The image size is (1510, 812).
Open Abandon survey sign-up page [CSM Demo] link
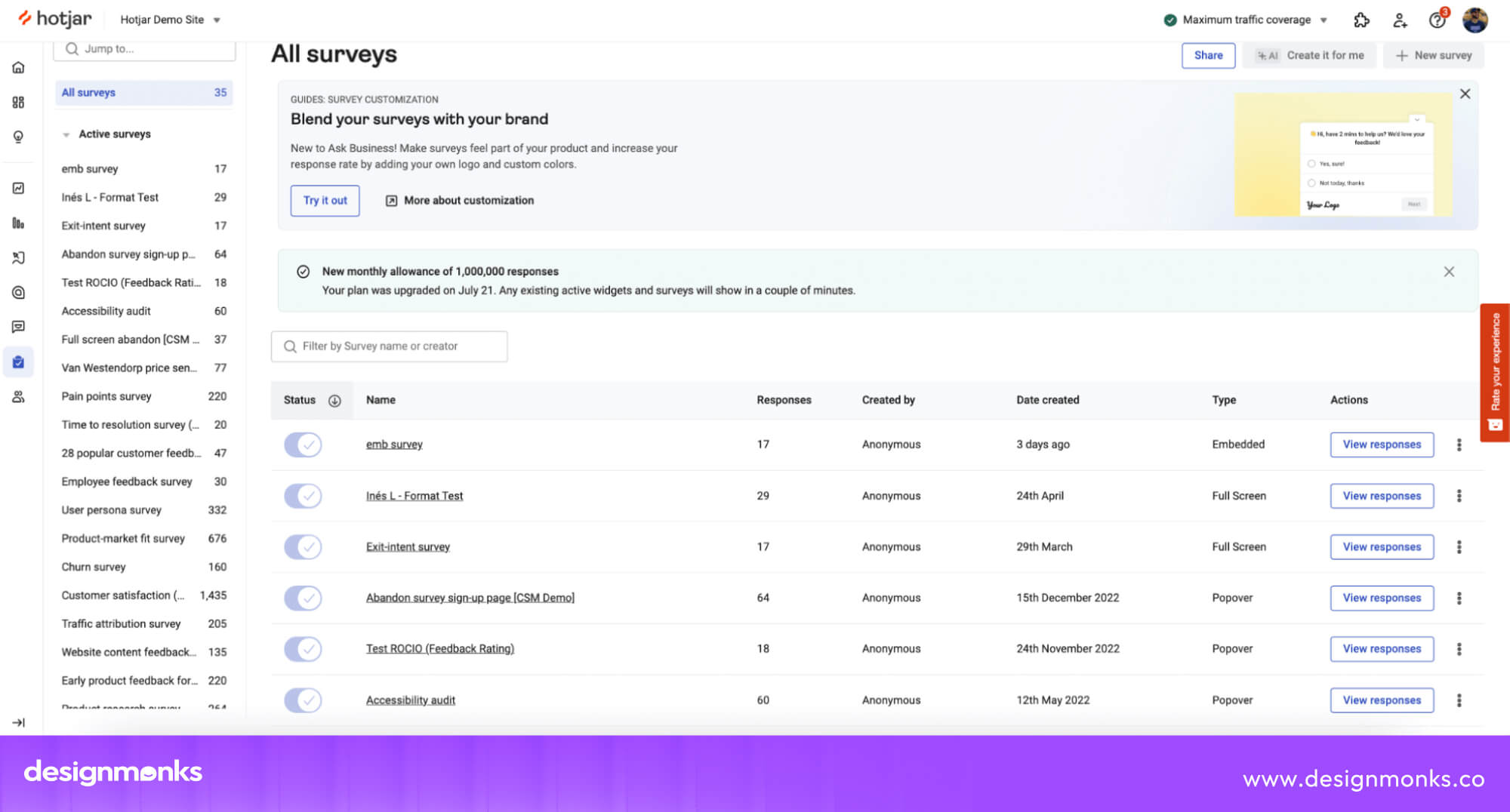[470, 598]
